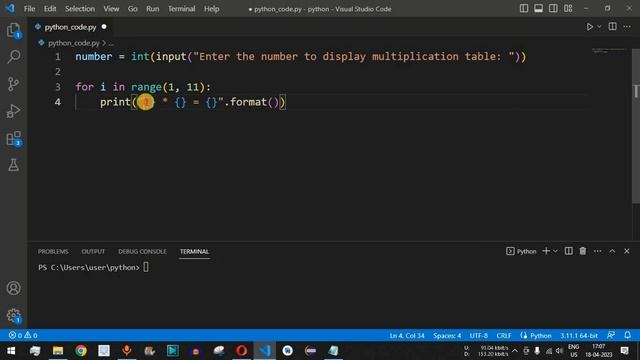The image size is (640, 360).
Task: Open the Run menu
Action: click(153, 9)
